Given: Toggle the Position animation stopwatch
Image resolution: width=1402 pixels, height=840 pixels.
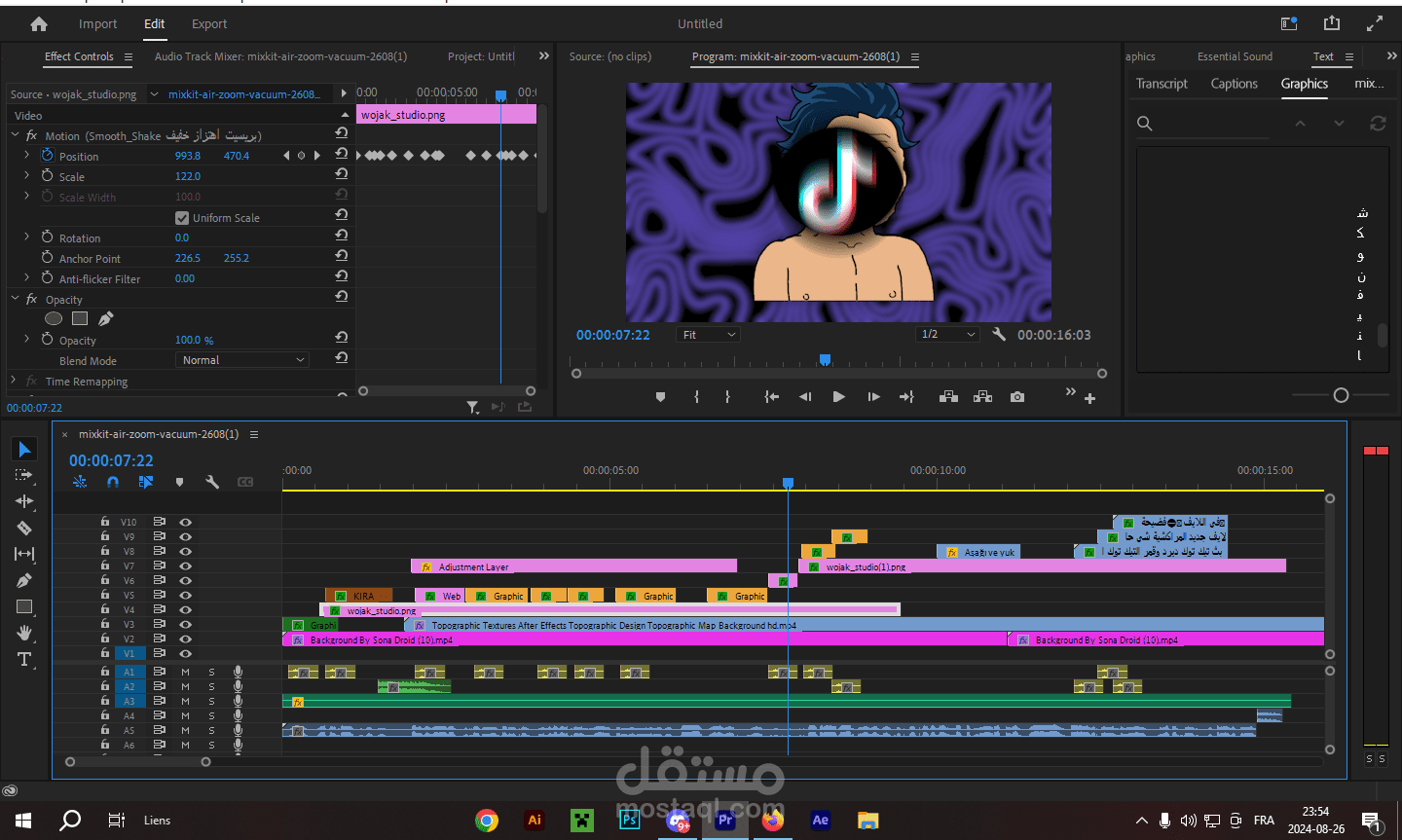Looking at the screenshot, I should tap(47, 156).
